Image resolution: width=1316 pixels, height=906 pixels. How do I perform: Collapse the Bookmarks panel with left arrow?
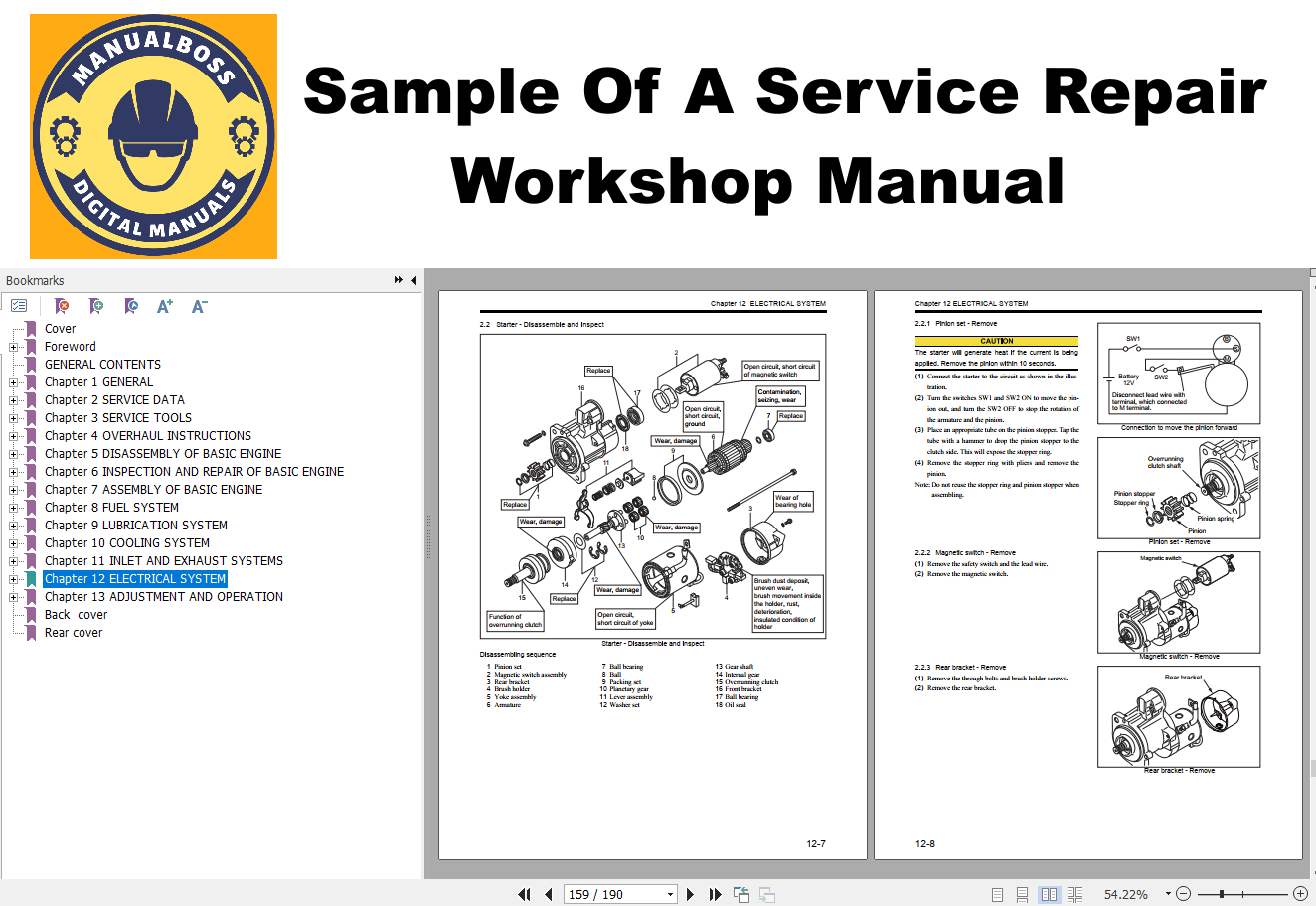point(413,280)
